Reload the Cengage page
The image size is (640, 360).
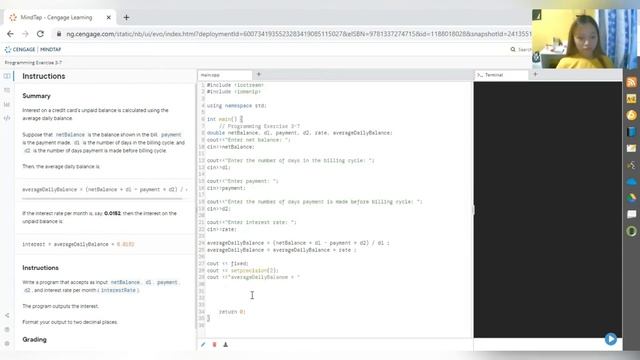(x=40, y=34)
